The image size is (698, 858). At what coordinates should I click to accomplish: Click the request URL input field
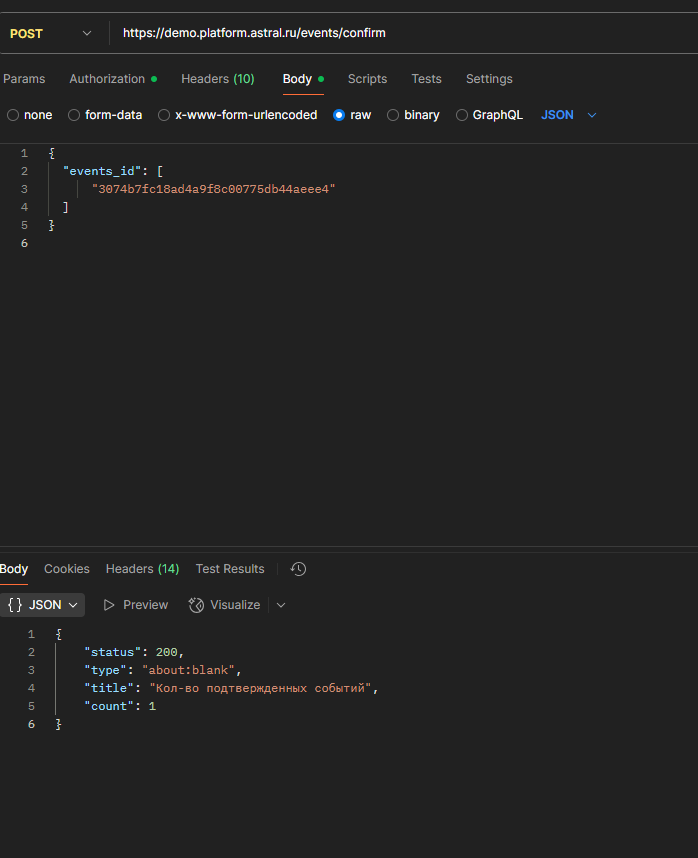click(400, 33)
